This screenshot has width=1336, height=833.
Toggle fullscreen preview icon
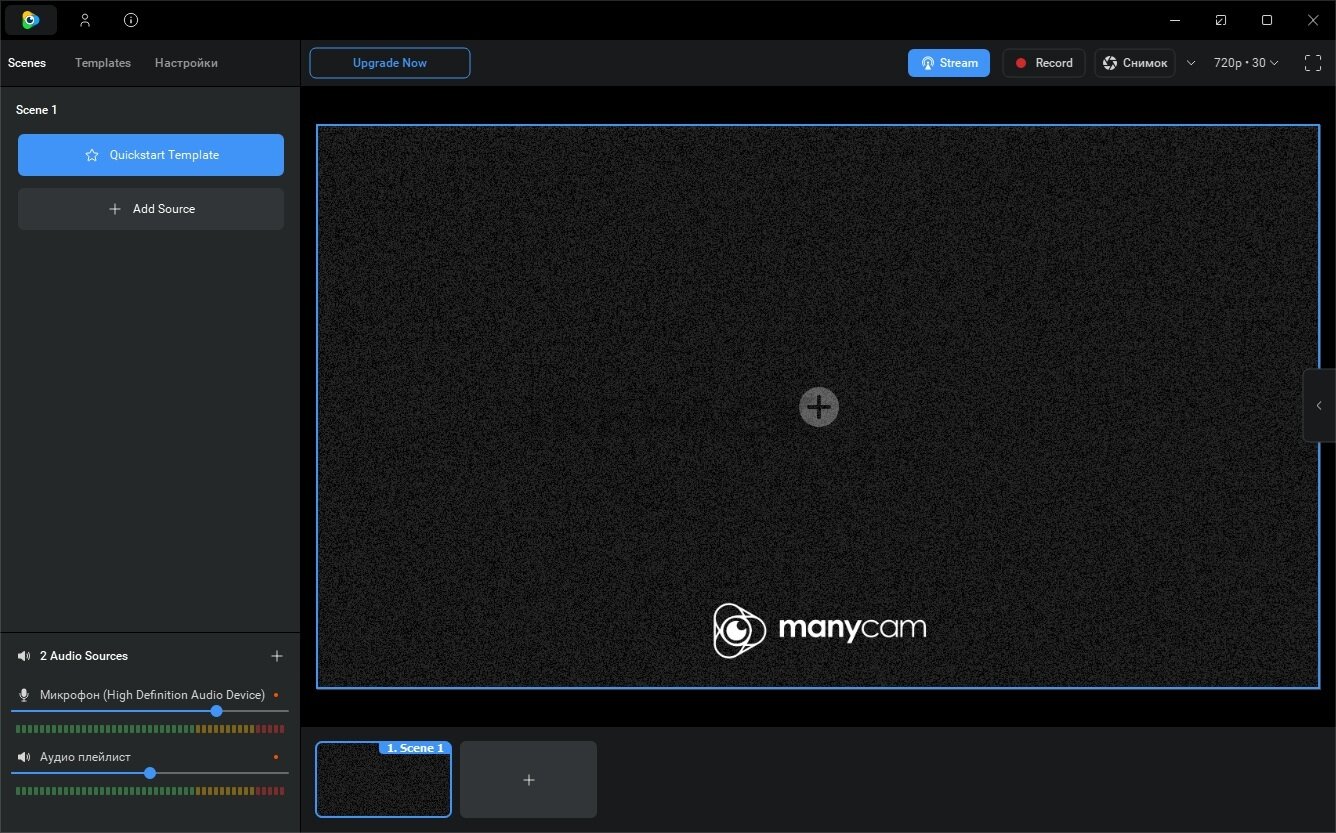[1313, 63]
